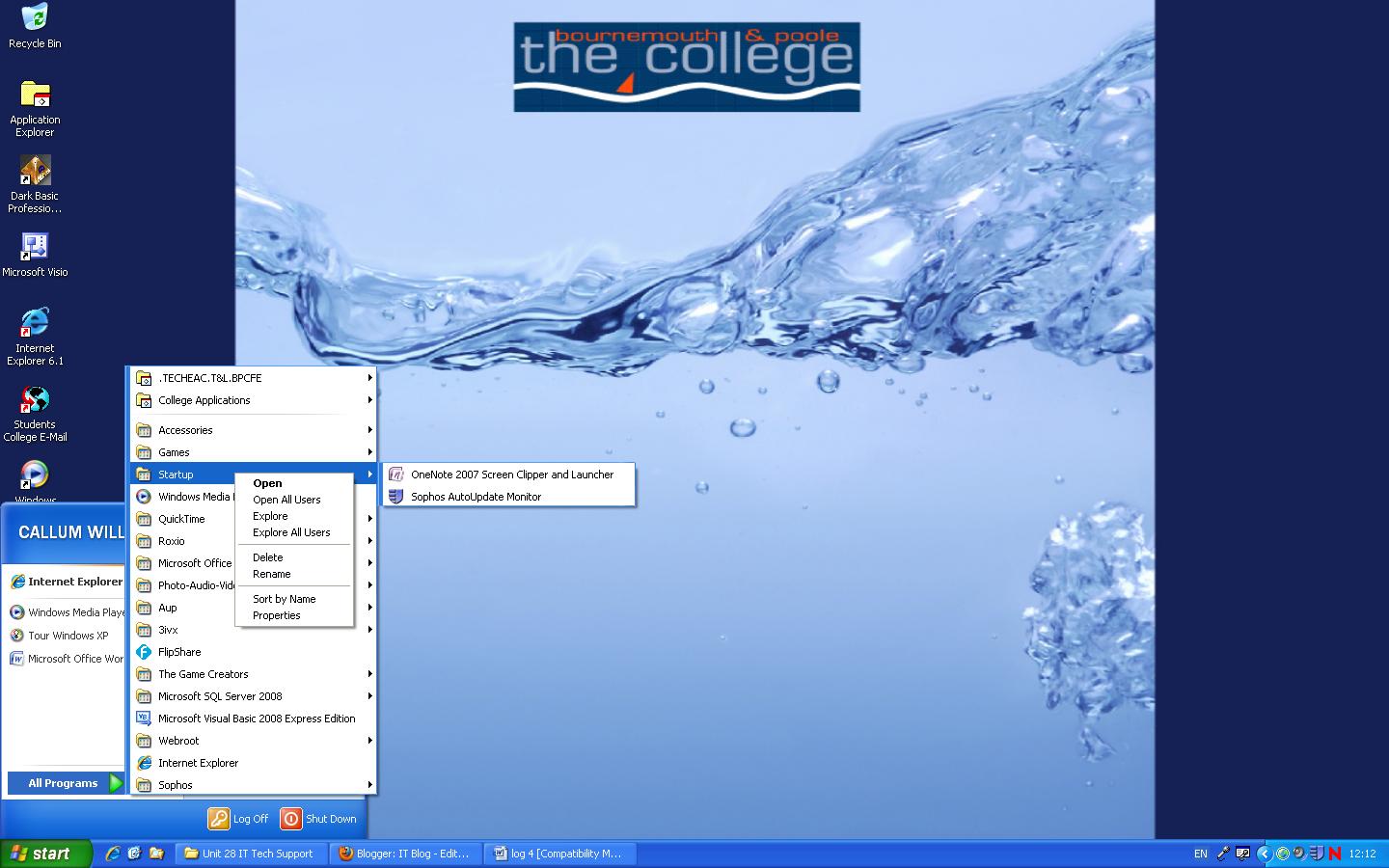This screenshot has width=1389, height=868.
Task: Open Application Explorer desktop icon
Action: [35, 109]
